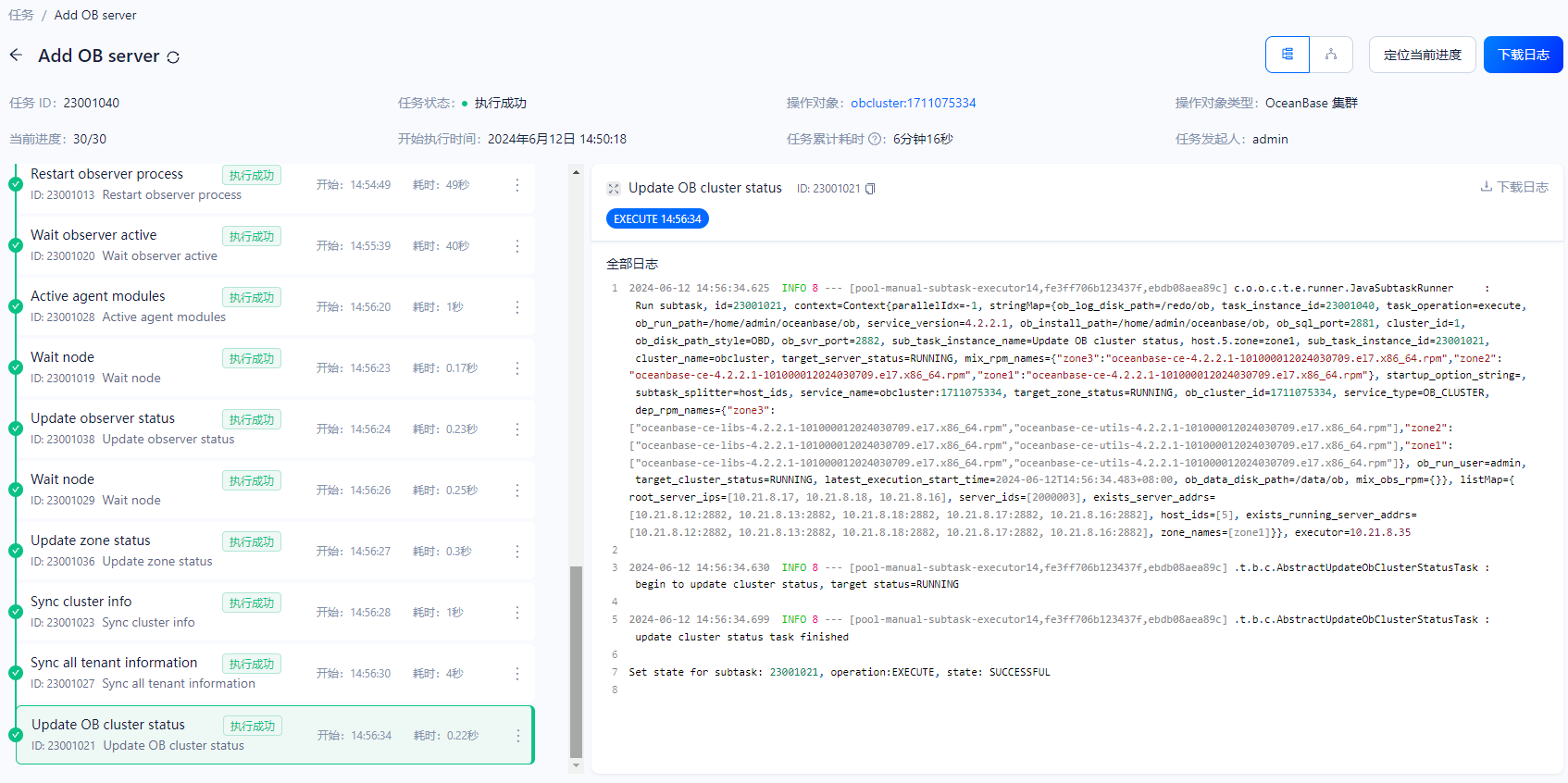Screen dimensions: 1568x783
Task: Click success check icon for Active agent modules
Action: [16, 306]
